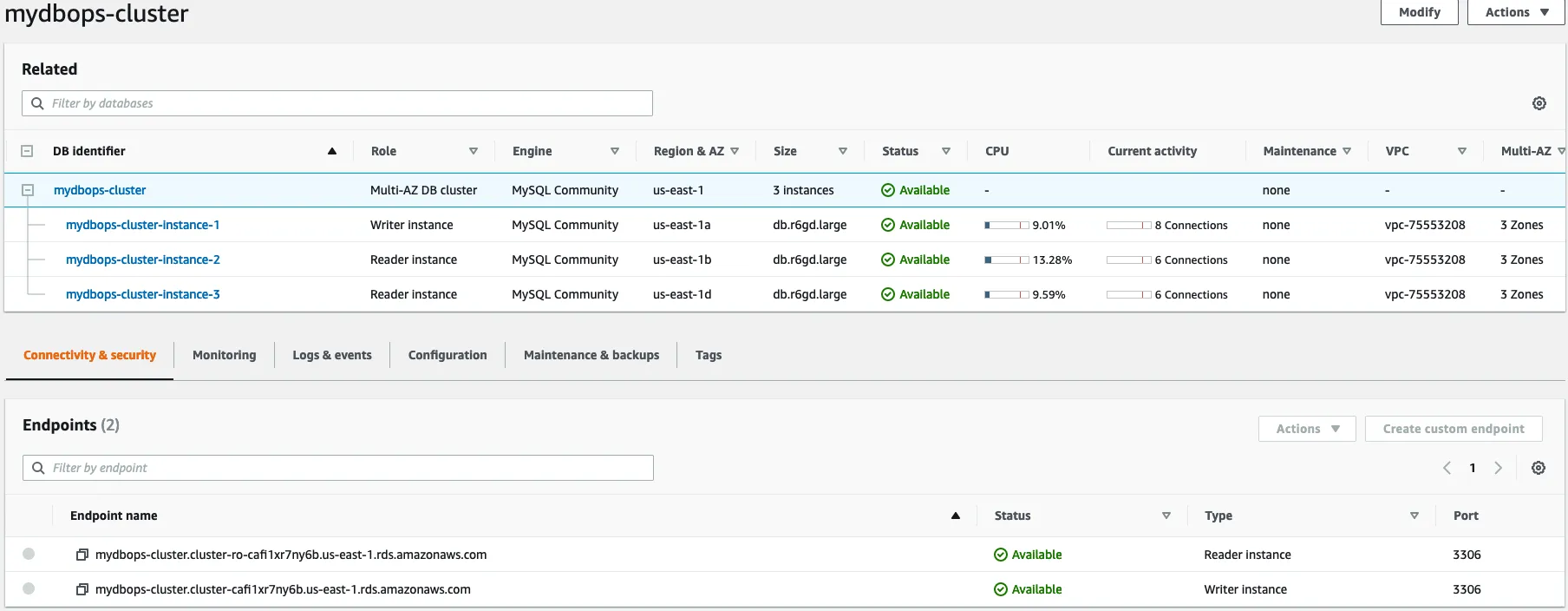Click the CPU column header
Viewport: 1568px width, 611px height.
(997, 151)
